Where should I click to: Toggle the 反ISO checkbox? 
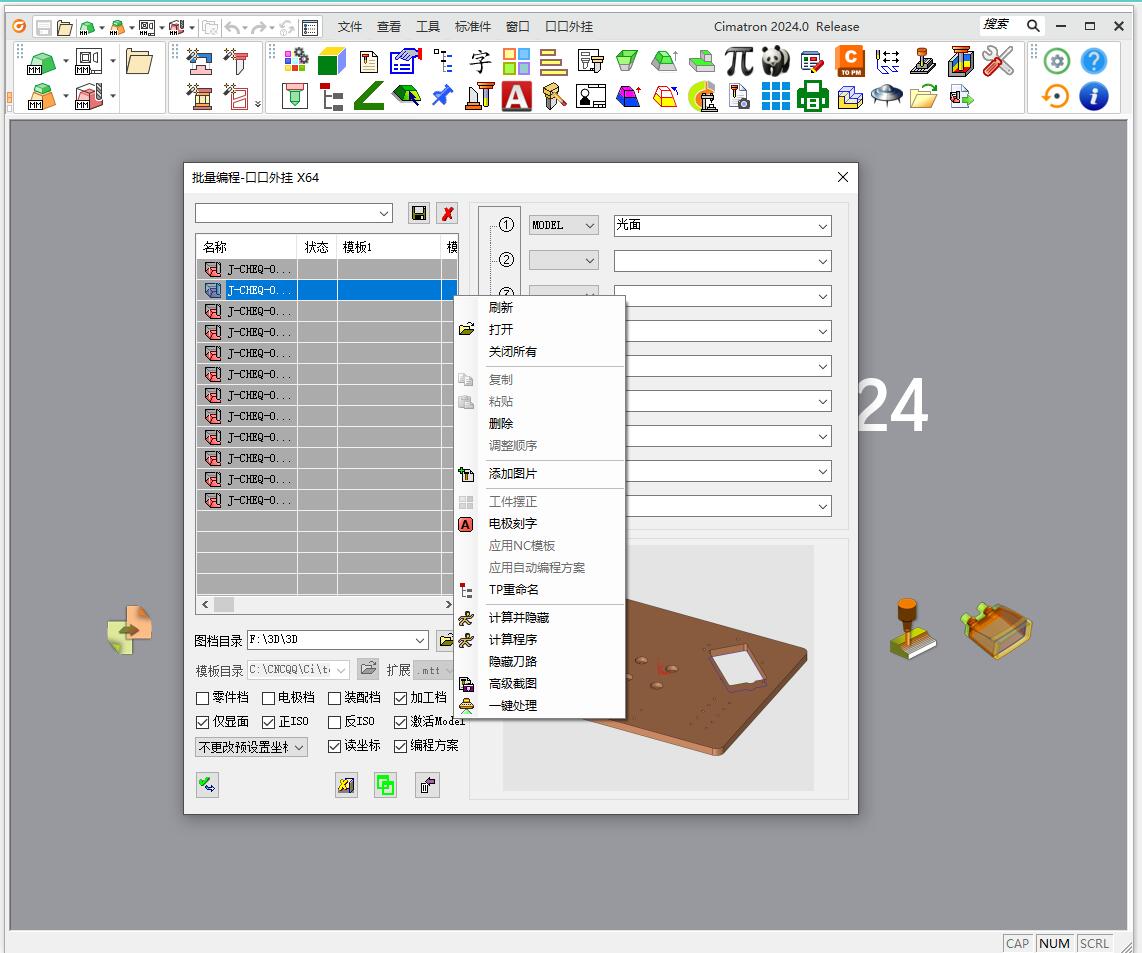pyautogui.click(x=335, y=722)
